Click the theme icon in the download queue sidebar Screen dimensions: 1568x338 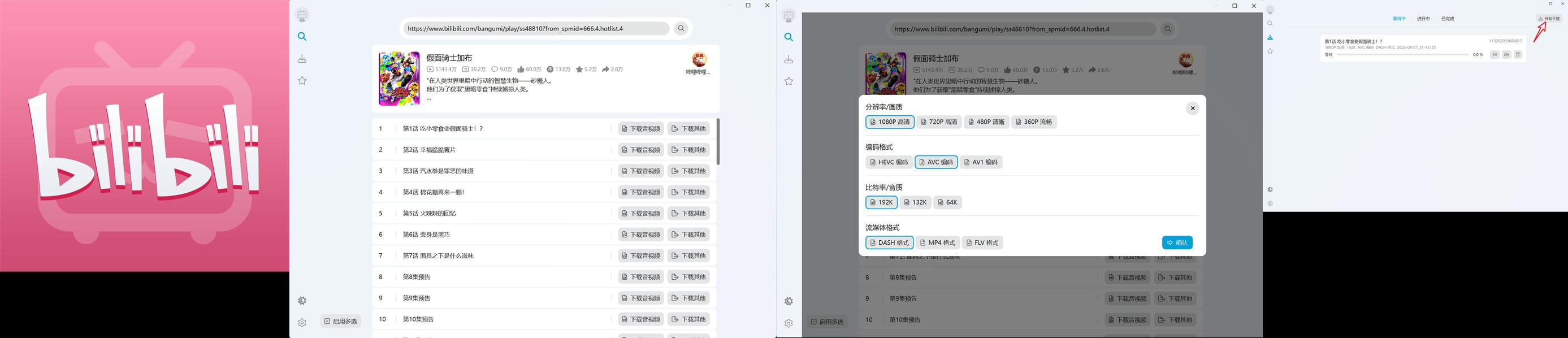coord(1270,189)
